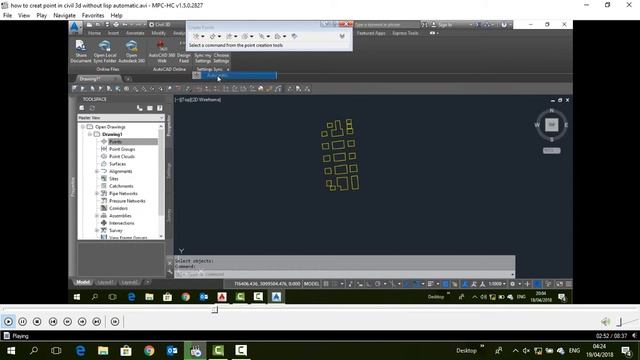Select the Modify ribbon tab

[x=159, y=33]
